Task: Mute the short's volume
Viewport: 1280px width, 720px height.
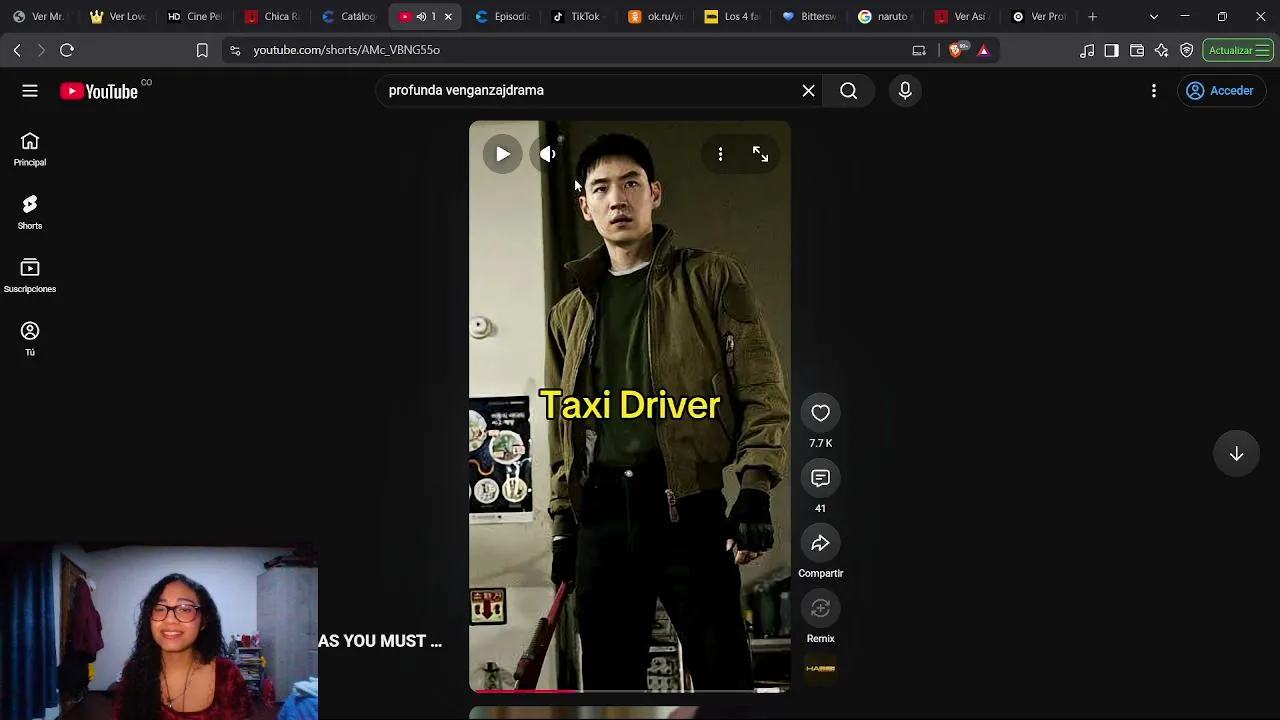Action: (548, 154)
